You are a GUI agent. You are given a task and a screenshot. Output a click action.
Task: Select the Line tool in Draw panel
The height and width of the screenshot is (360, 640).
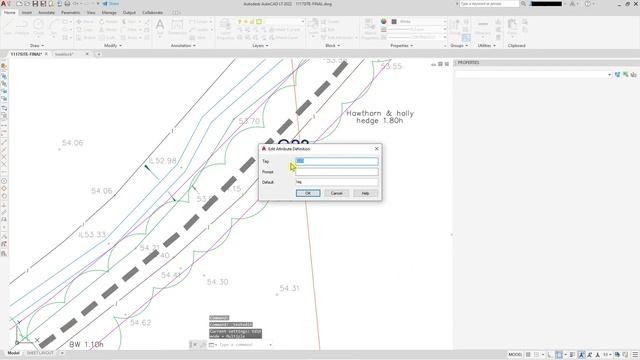click(x=8, y=27)
